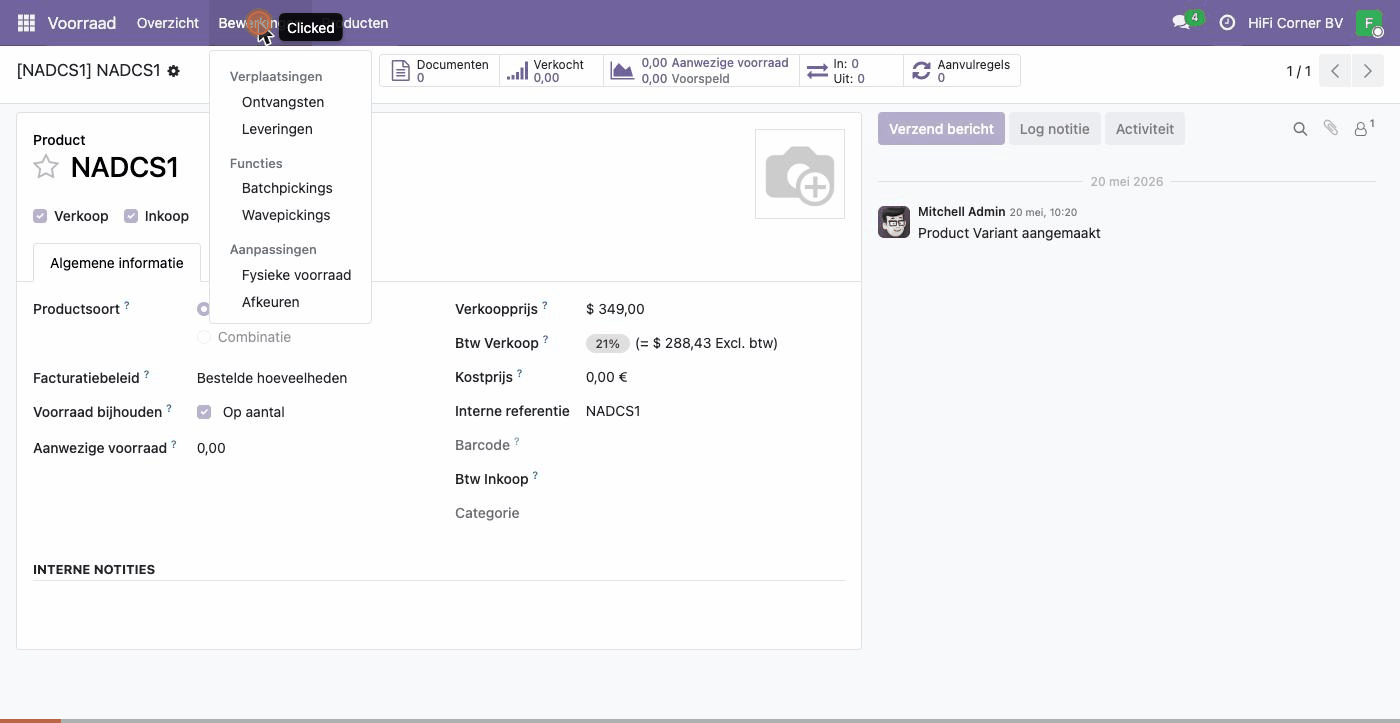Edit the product name NADCS1 heading
This screenshot has width=1400, height=723.
coord(124,167)
